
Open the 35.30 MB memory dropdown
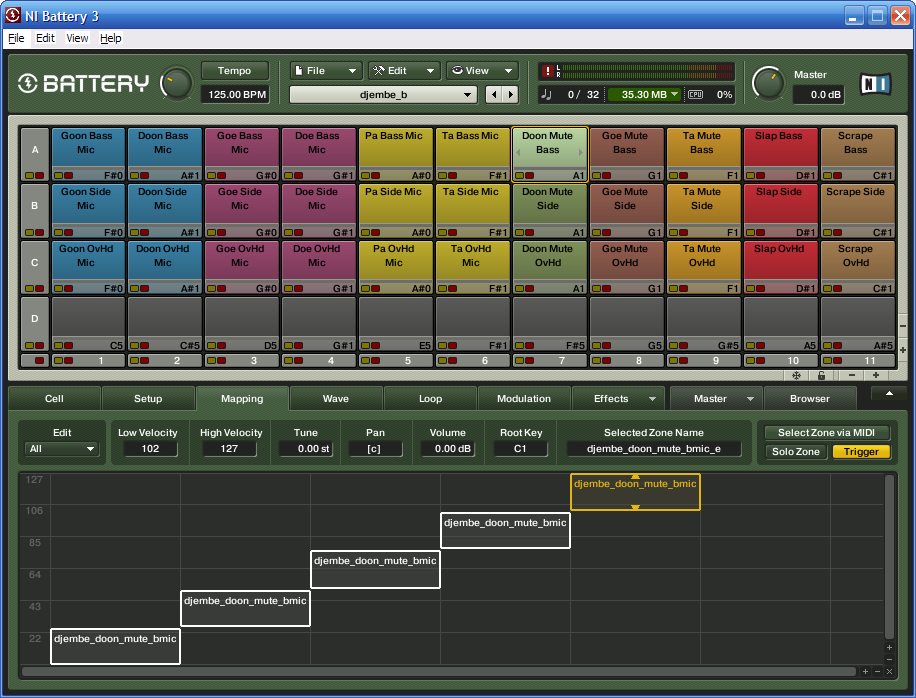[644, 95]
